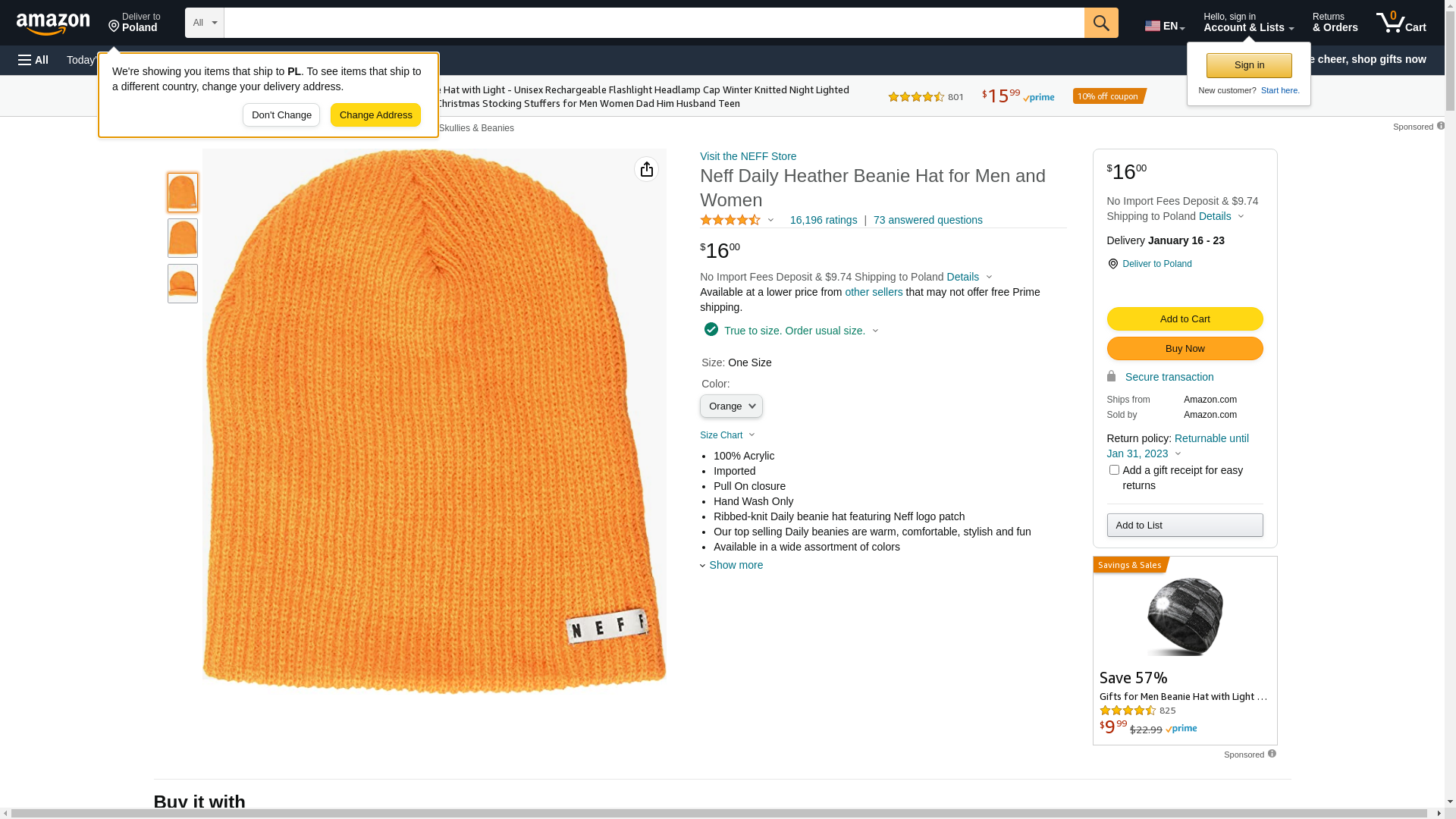Click the Amazon logo
This screenshot has width=1456, height=819.
[x=53, y=24]
